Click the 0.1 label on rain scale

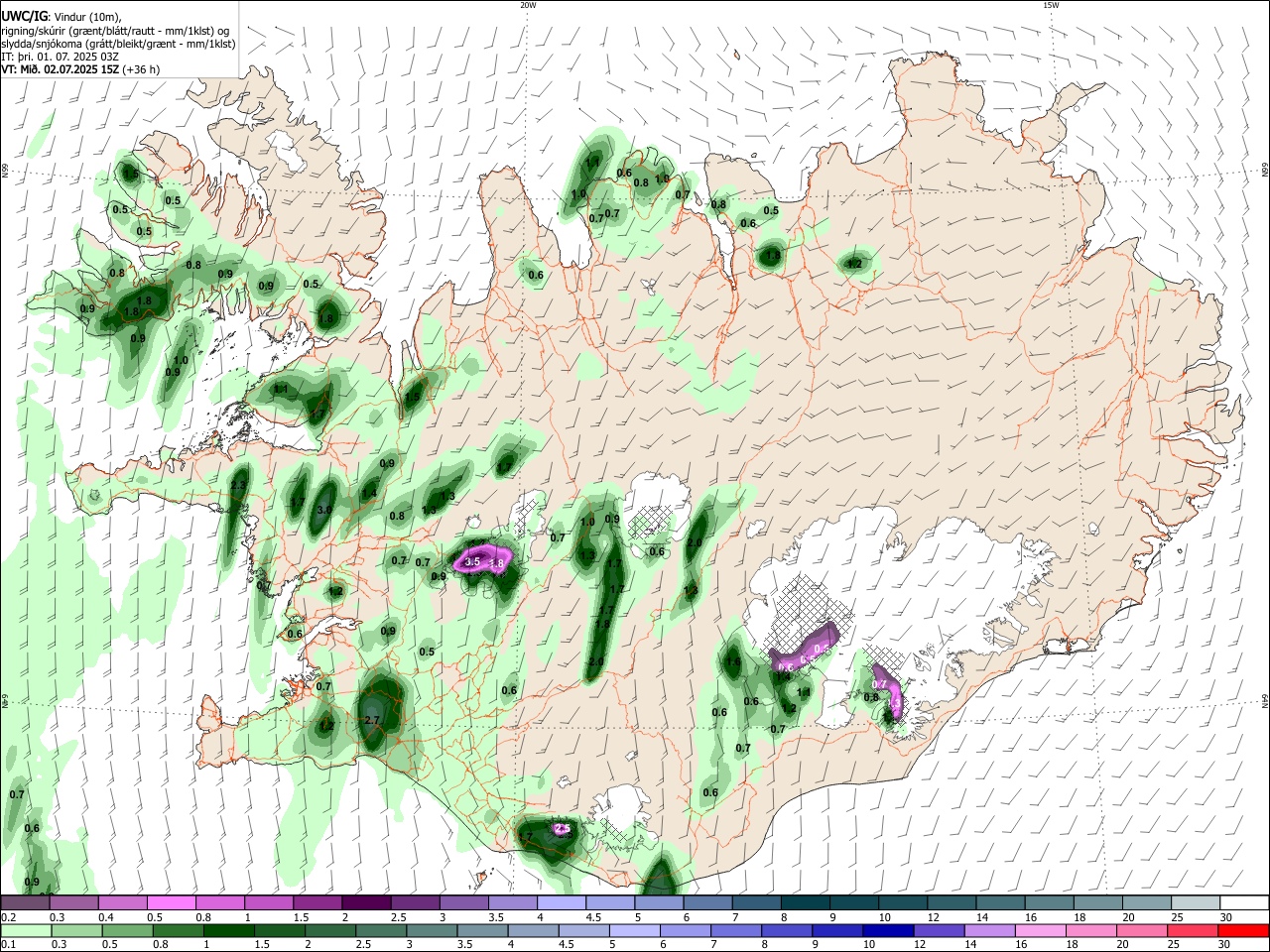click(x=8, y=945)
